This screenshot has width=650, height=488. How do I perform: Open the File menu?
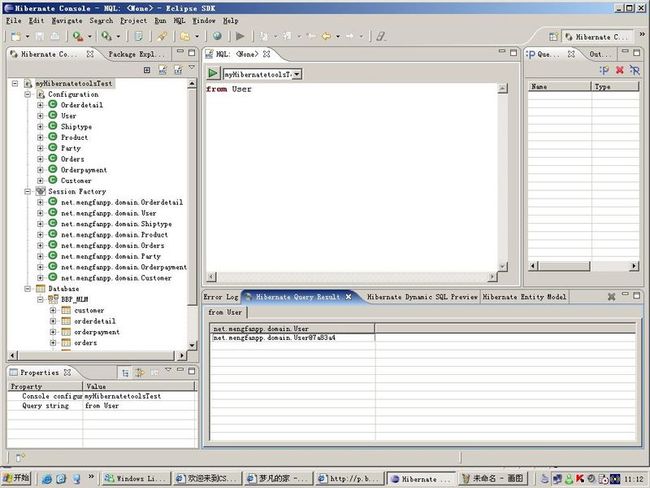pyautogui.click(x=13, y=20)
